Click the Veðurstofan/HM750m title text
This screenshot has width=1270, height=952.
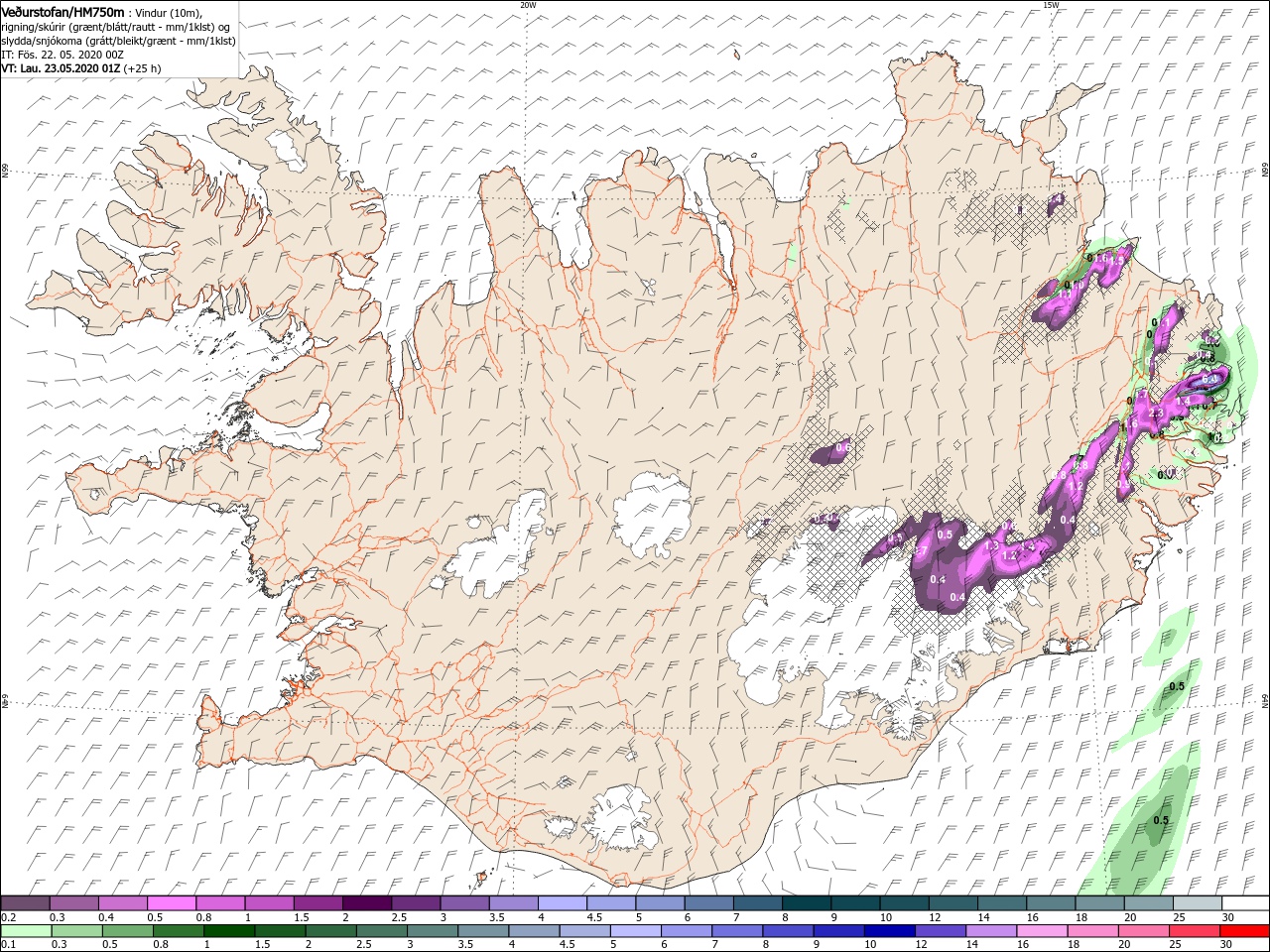coord(63,11)
